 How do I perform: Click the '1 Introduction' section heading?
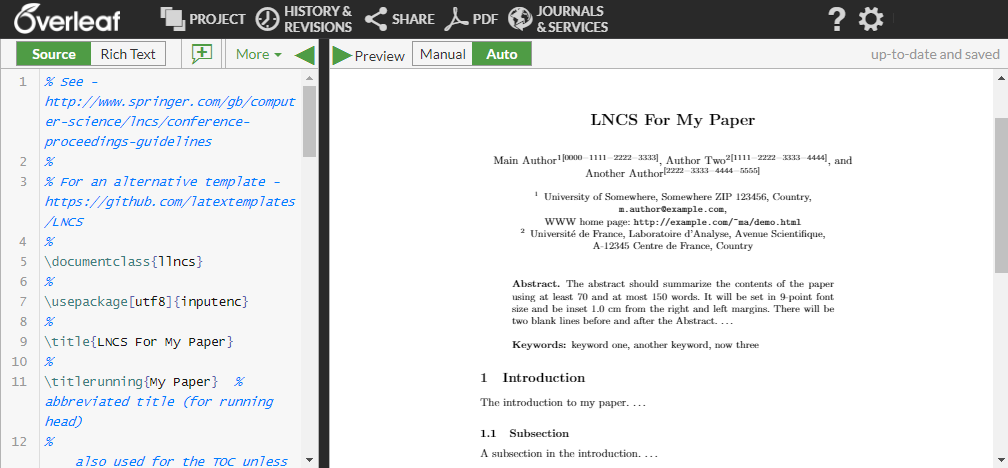[x=533, y=377]
